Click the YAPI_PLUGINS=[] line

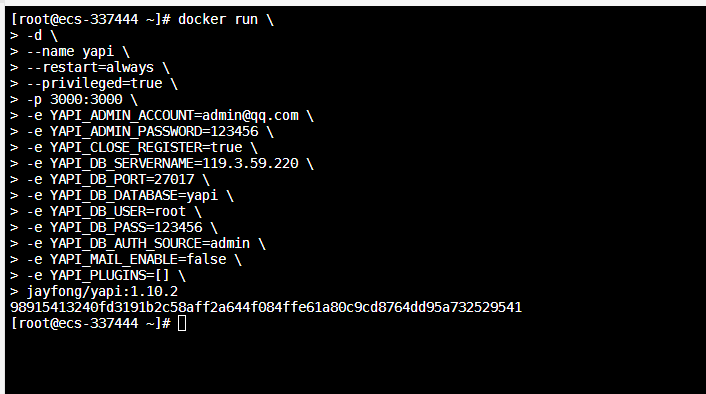110,276
